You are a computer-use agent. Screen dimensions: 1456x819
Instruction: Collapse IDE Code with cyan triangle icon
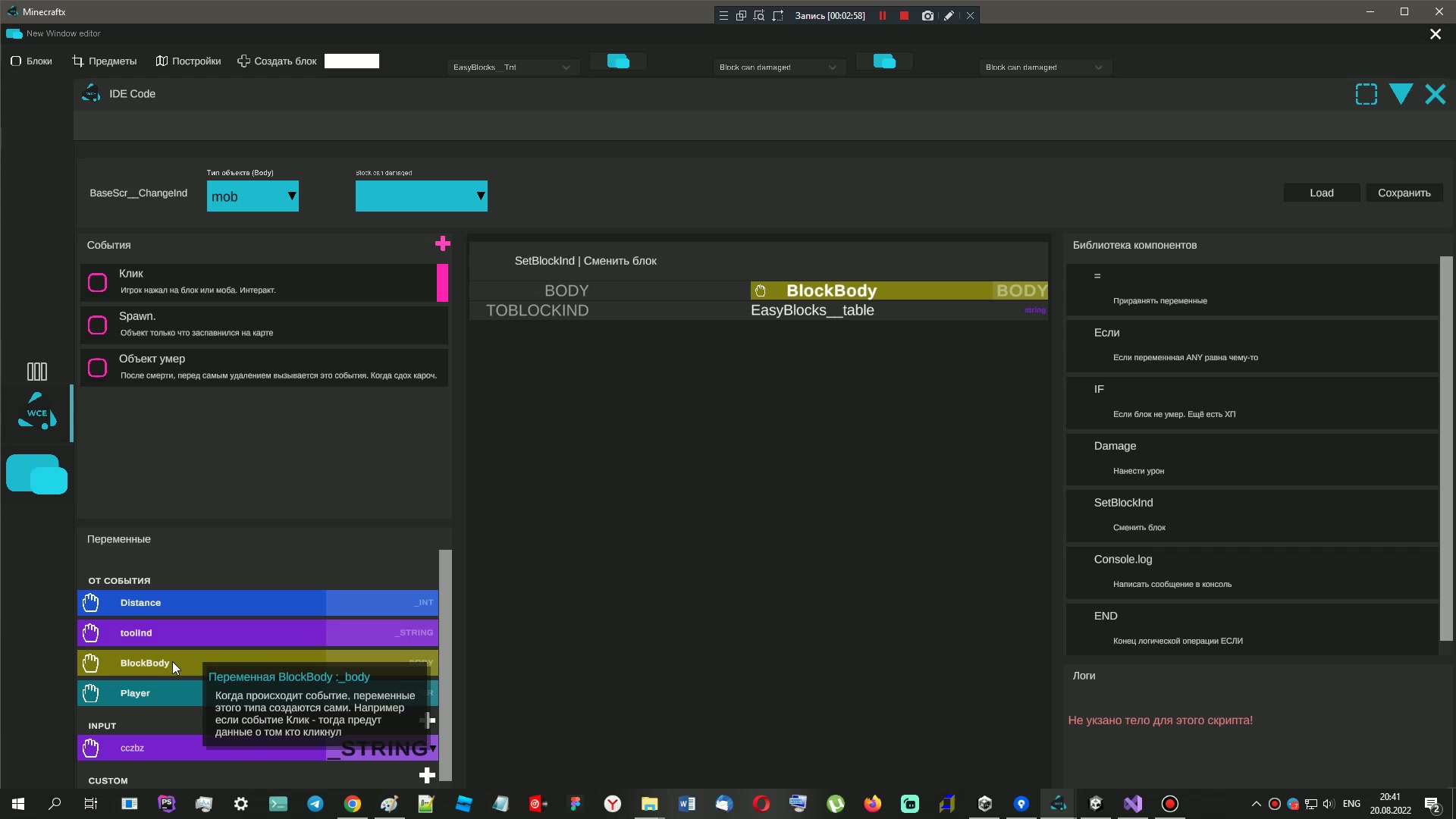[x=1401, y=94]
